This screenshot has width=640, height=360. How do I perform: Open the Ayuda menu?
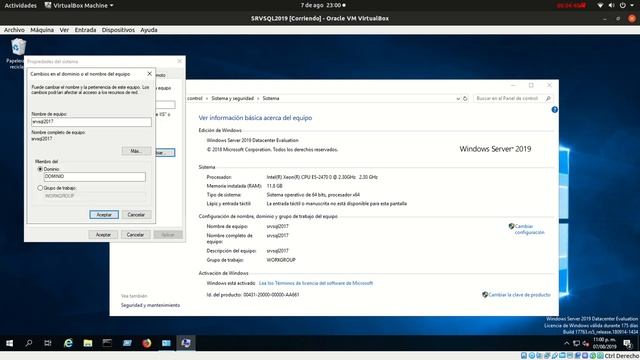tap(149, 30)
